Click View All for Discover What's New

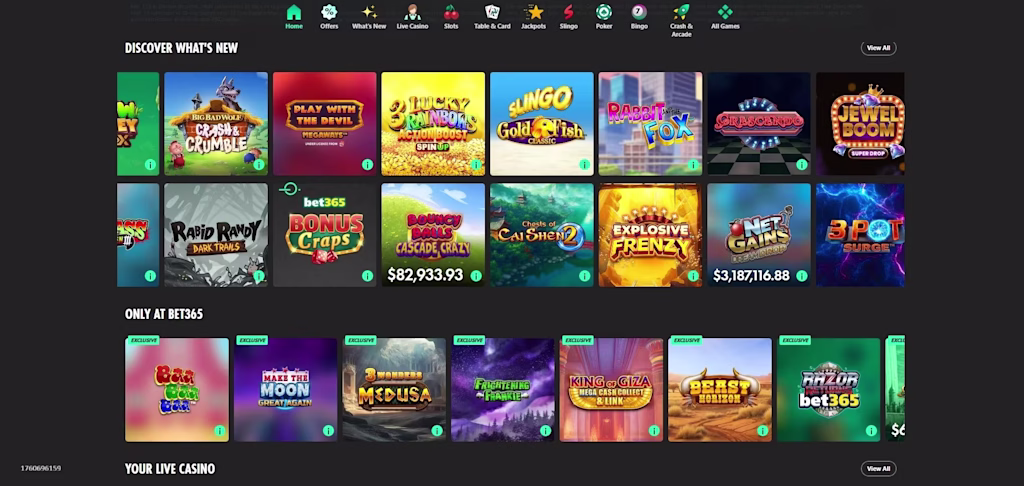coord(878,48)
